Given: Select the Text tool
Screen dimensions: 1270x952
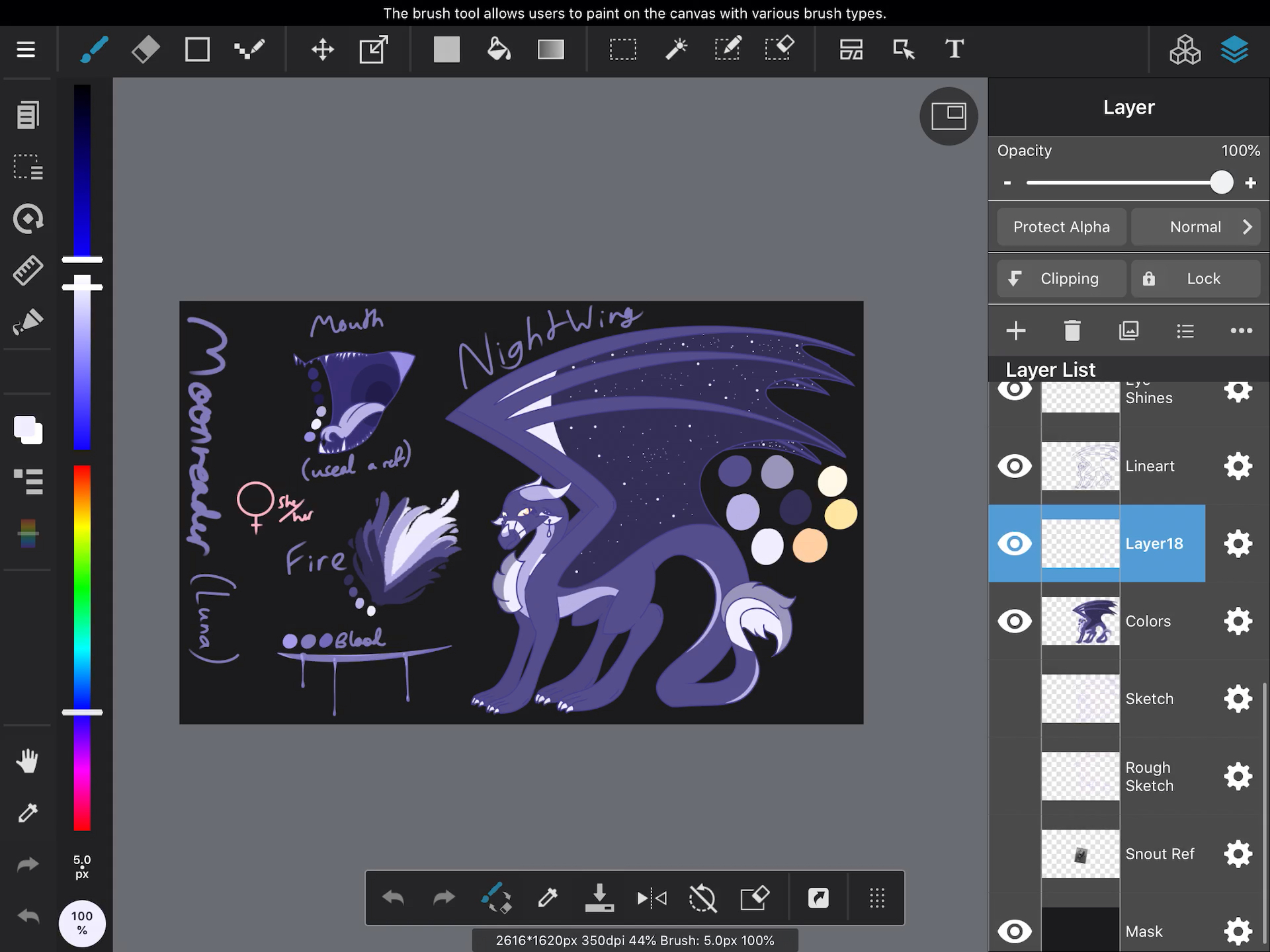Looking at the screenshot, I should 954,50.
